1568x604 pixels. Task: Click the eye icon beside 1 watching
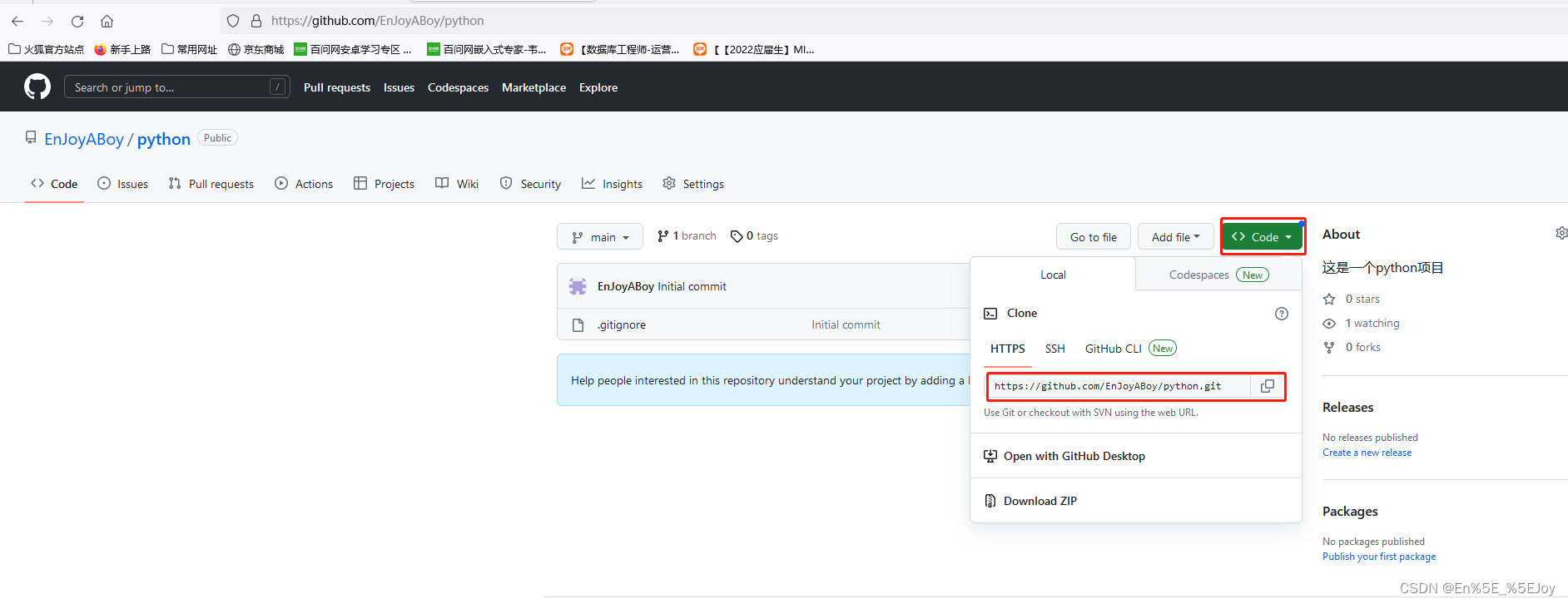pos(1329,323)
